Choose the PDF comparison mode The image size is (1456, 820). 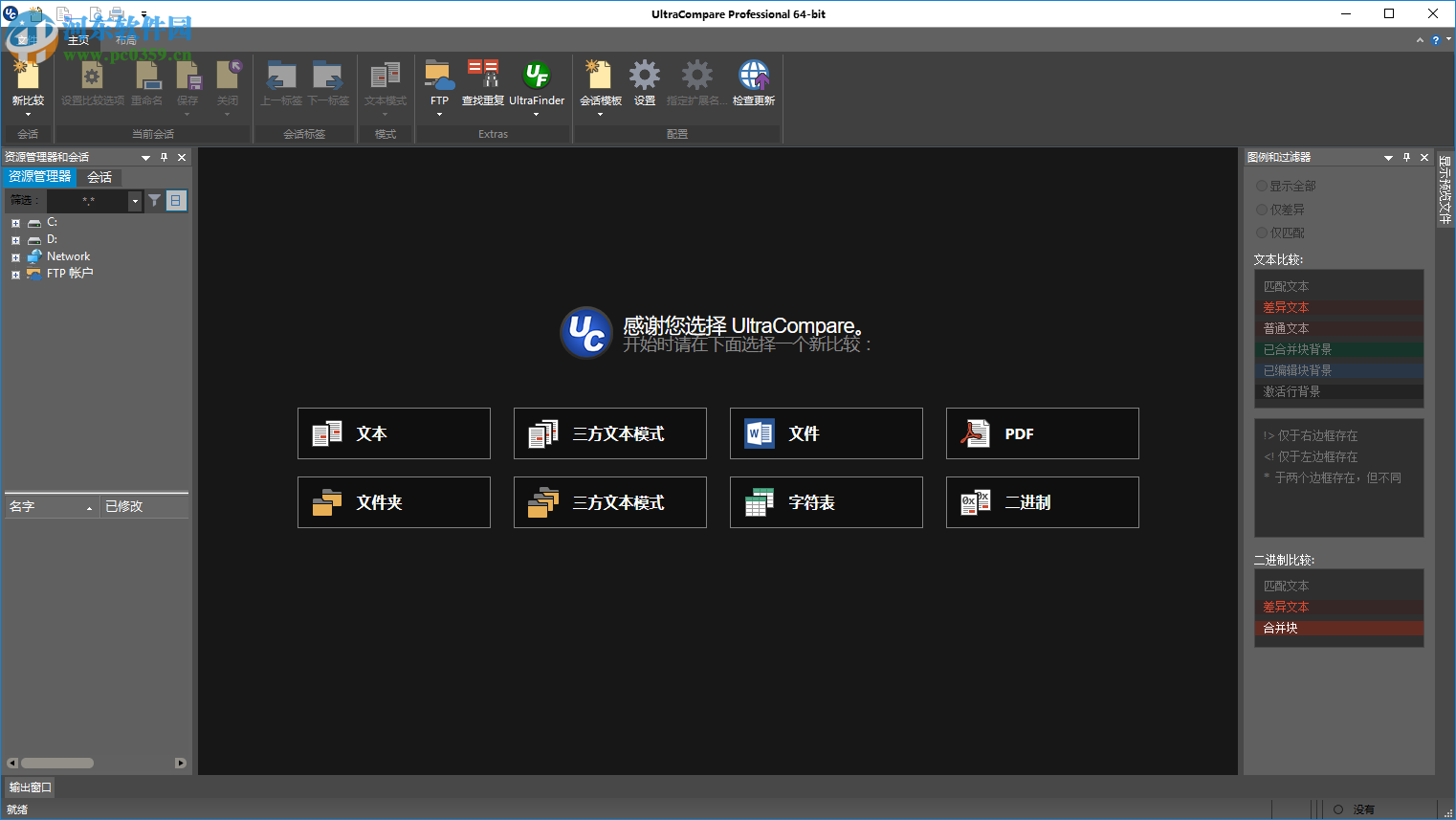[x=1041, y=433]
